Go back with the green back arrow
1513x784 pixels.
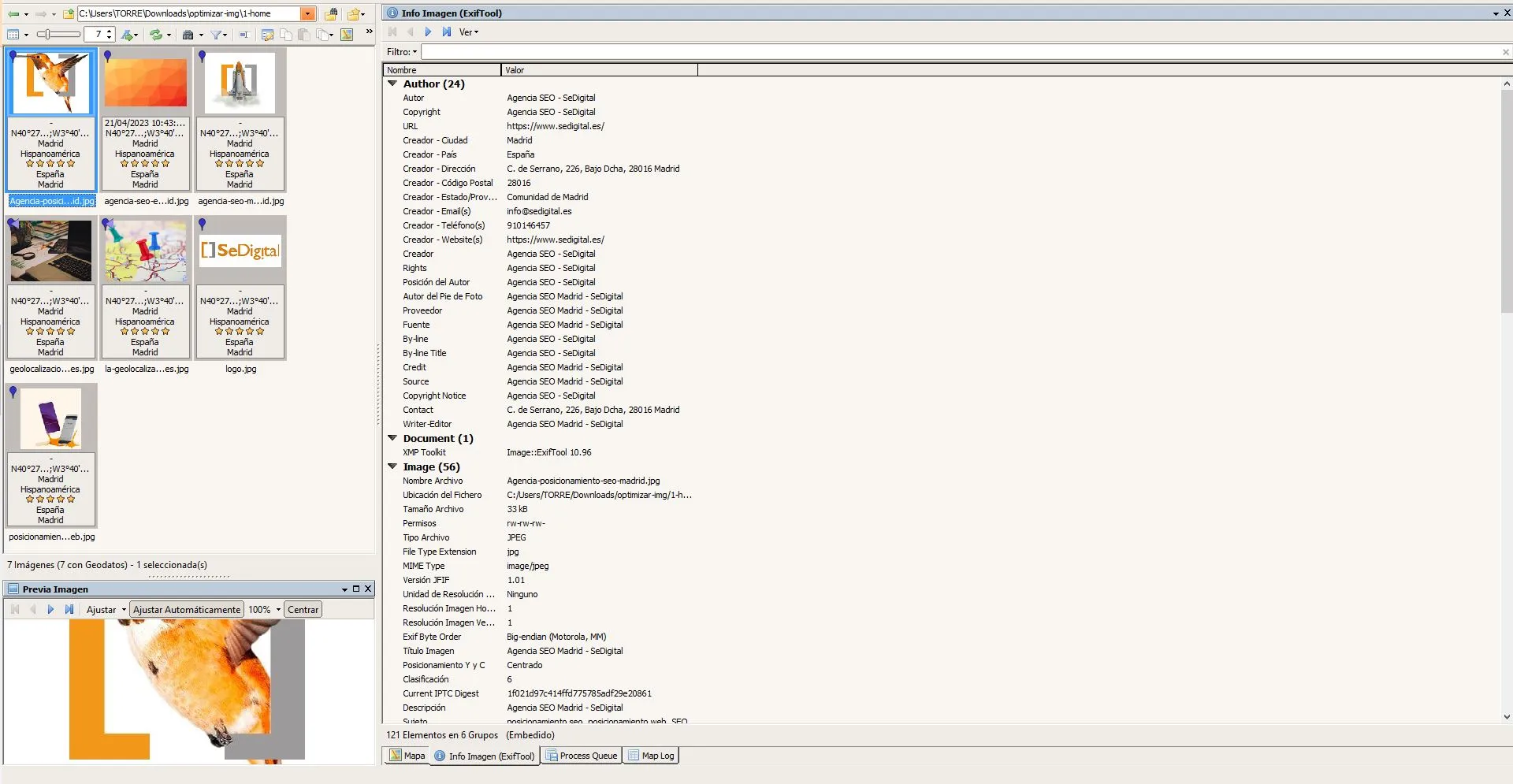13,13
